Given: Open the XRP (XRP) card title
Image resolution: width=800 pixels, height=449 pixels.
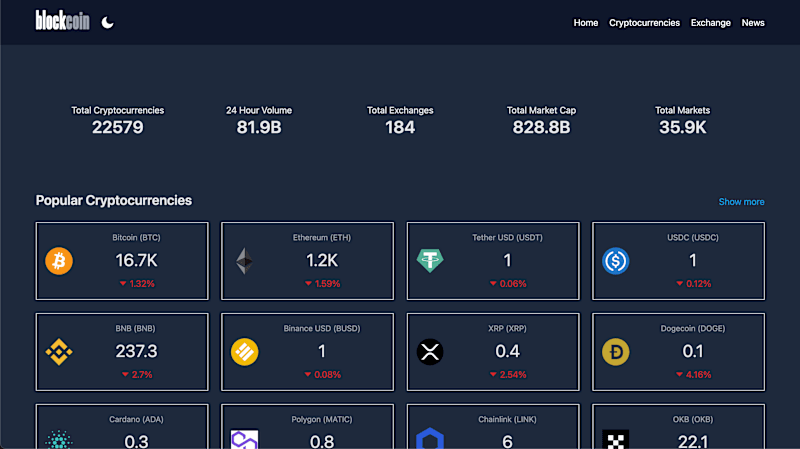Looking at the screenshot, I should click(507, 328).
